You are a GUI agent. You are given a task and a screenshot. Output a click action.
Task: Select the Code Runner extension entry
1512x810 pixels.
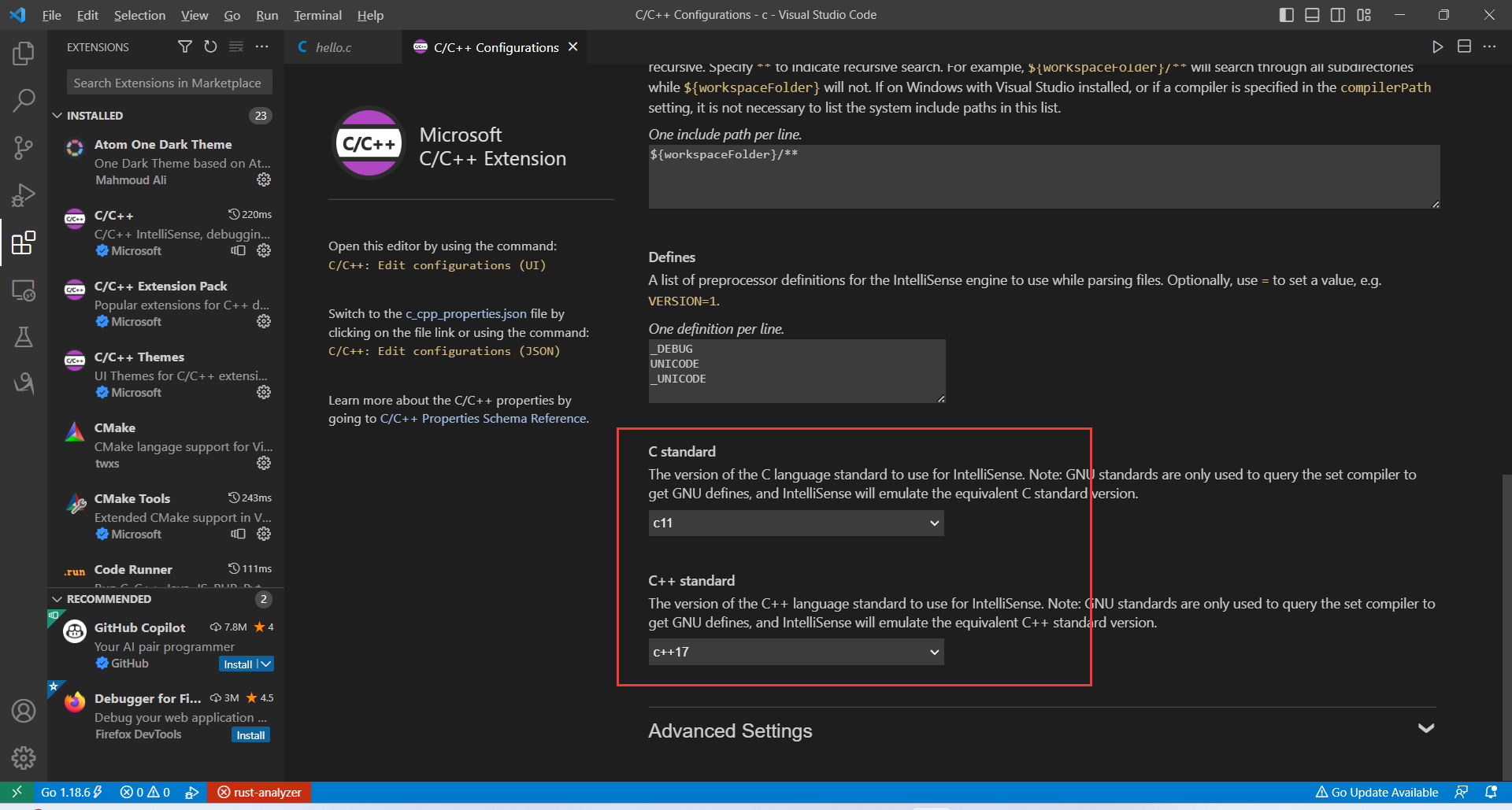click(x=166, y=572)
